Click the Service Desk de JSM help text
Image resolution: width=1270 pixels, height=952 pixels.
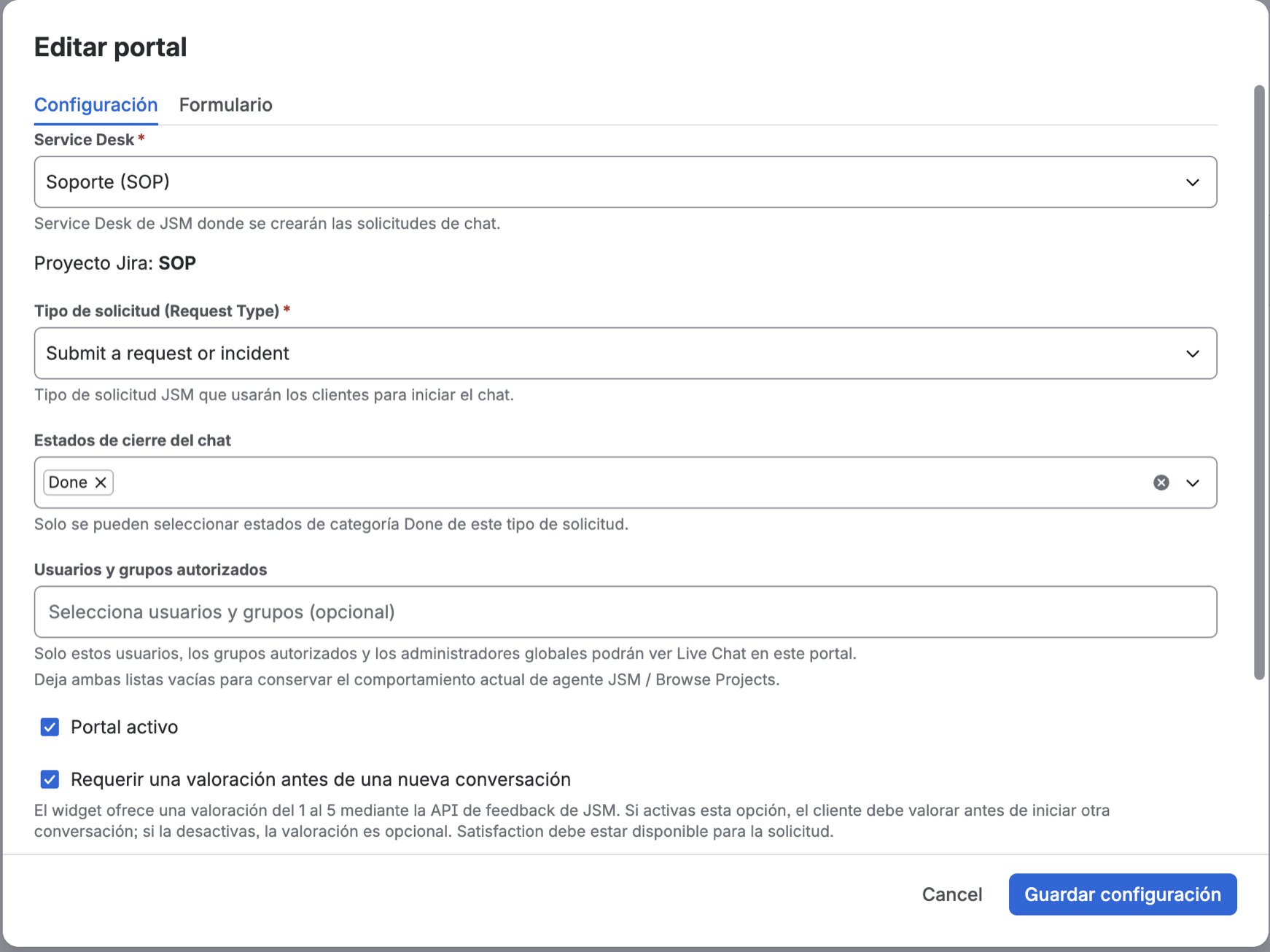pos(268,224)
